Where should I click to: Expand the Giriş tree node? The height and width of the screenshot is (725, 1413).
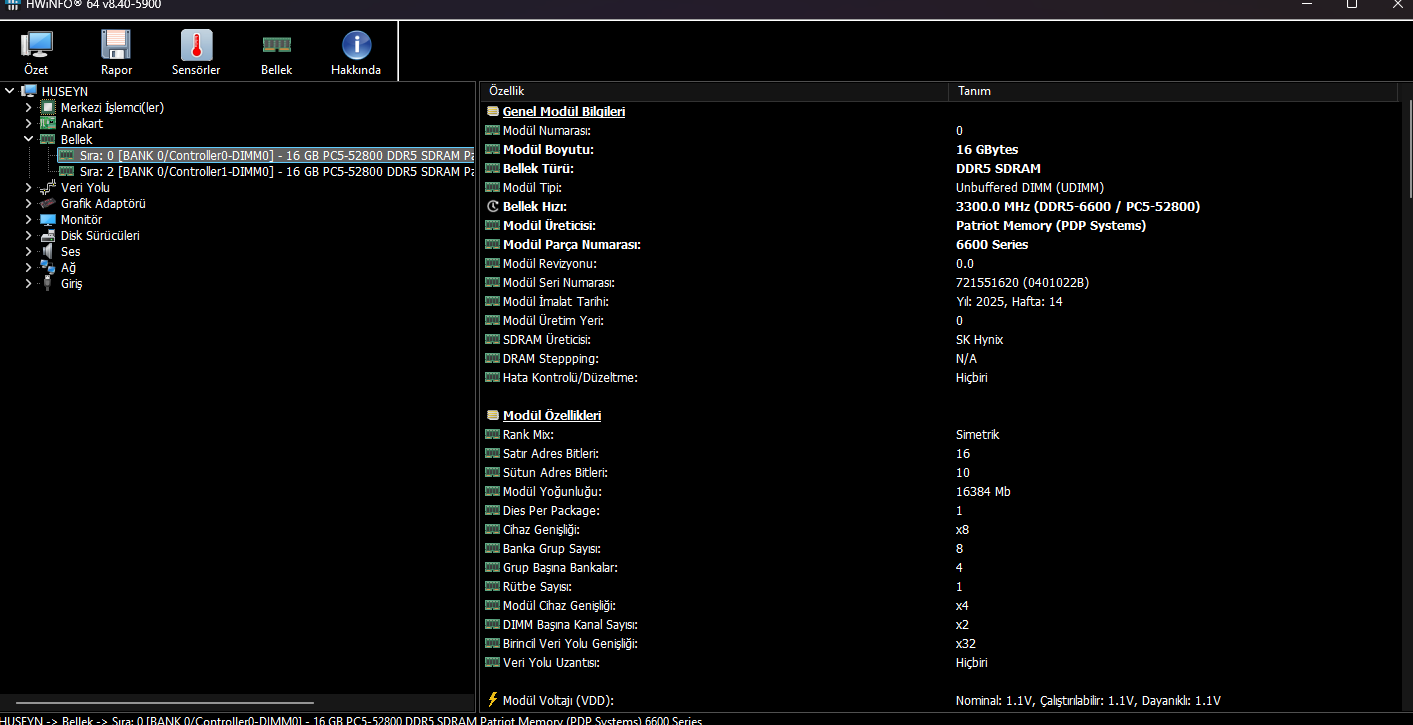(x=28, y=283)
